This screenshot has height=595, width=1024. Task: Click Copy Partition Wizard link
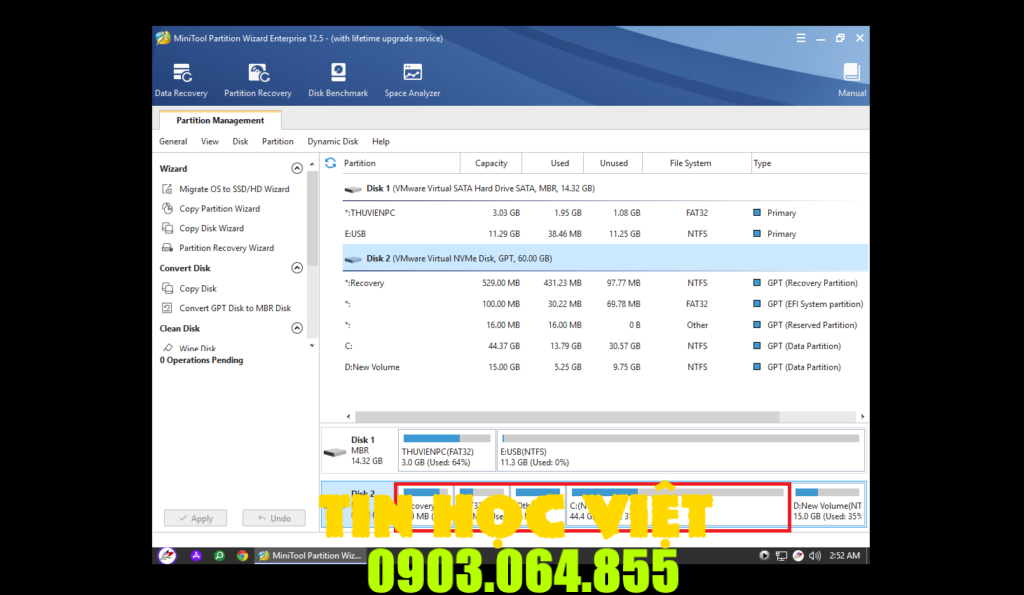tap(219, 209)
